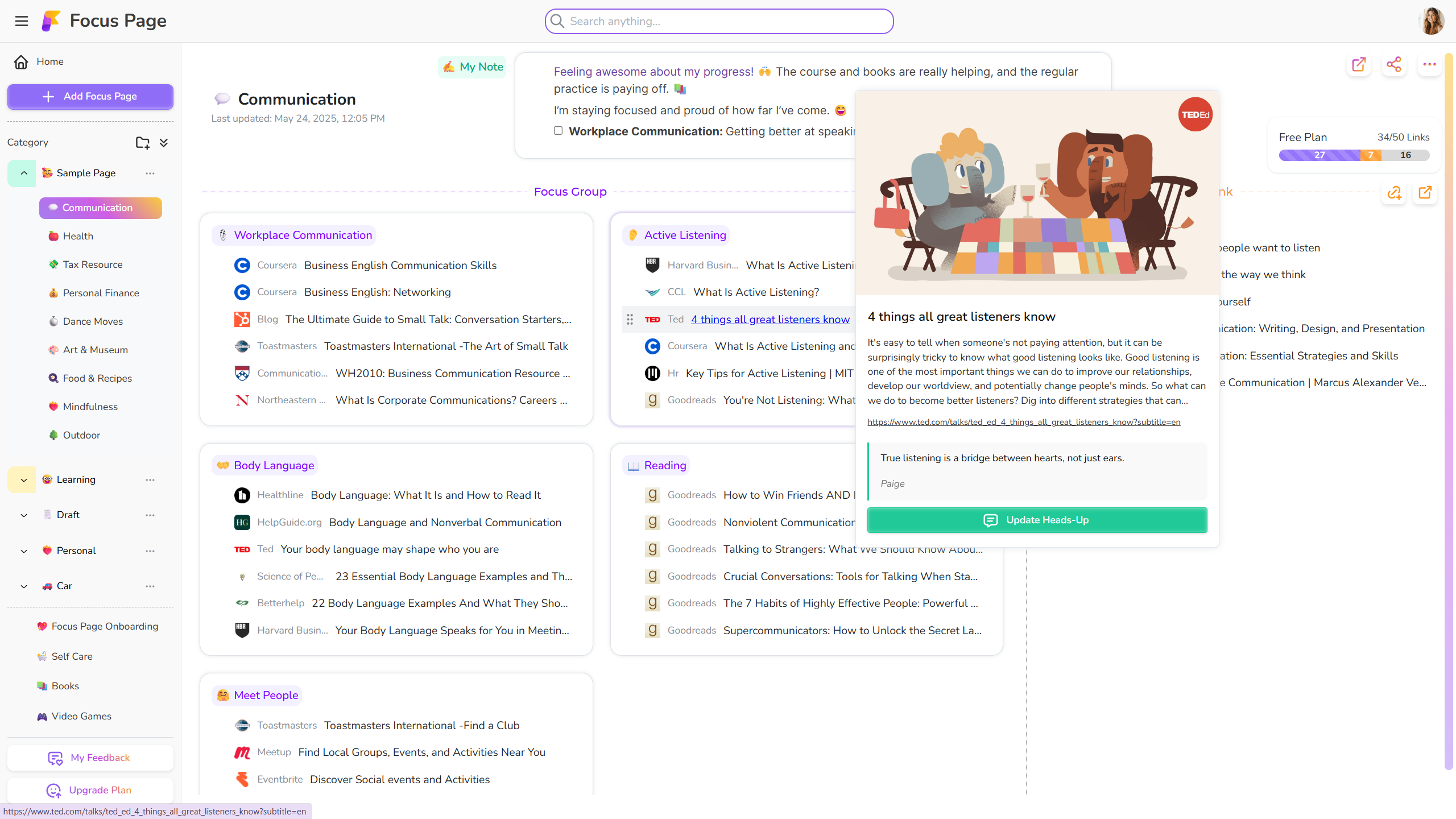Click the add link icon
This screenshot has width=1456, height=819.
tap(1394, 192)
